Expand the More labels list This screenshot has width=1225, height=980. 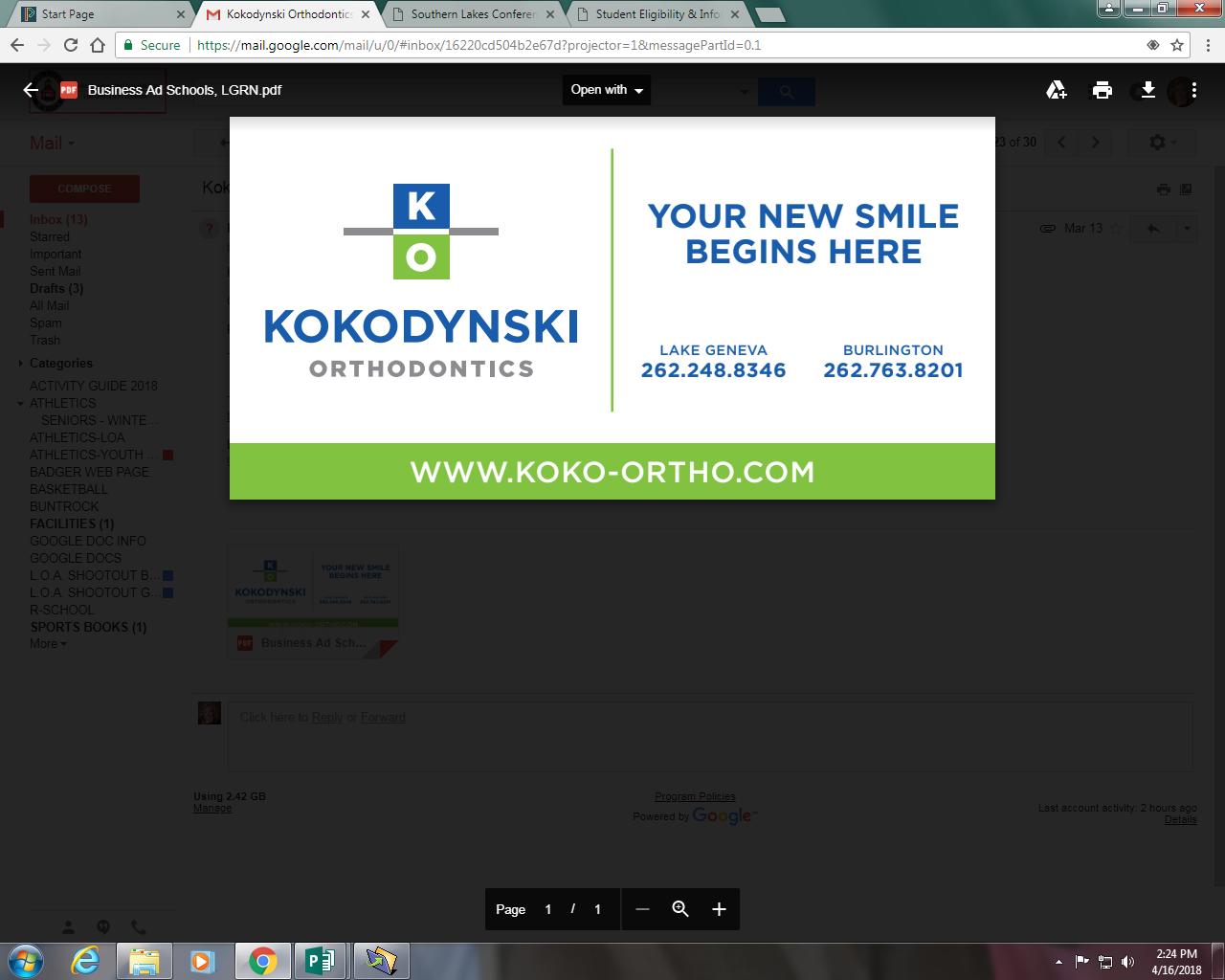click(x=48, y=644)
